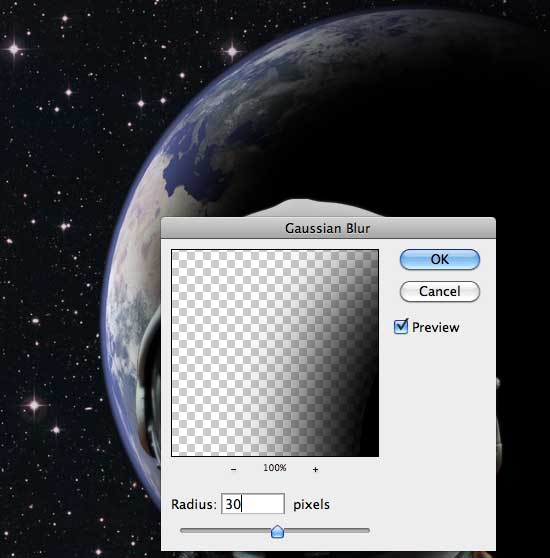The height and width of the screenshot is (558, 550).
Task: Click the white shape above the dialog title
Action: click(313, 208)
